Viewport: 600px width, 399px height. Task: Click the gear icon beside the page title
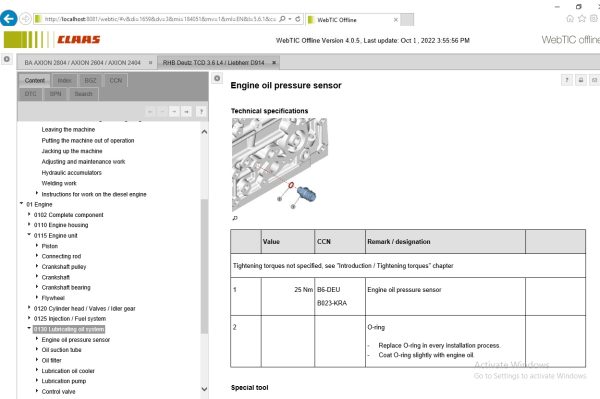click(x=217, y=78)
